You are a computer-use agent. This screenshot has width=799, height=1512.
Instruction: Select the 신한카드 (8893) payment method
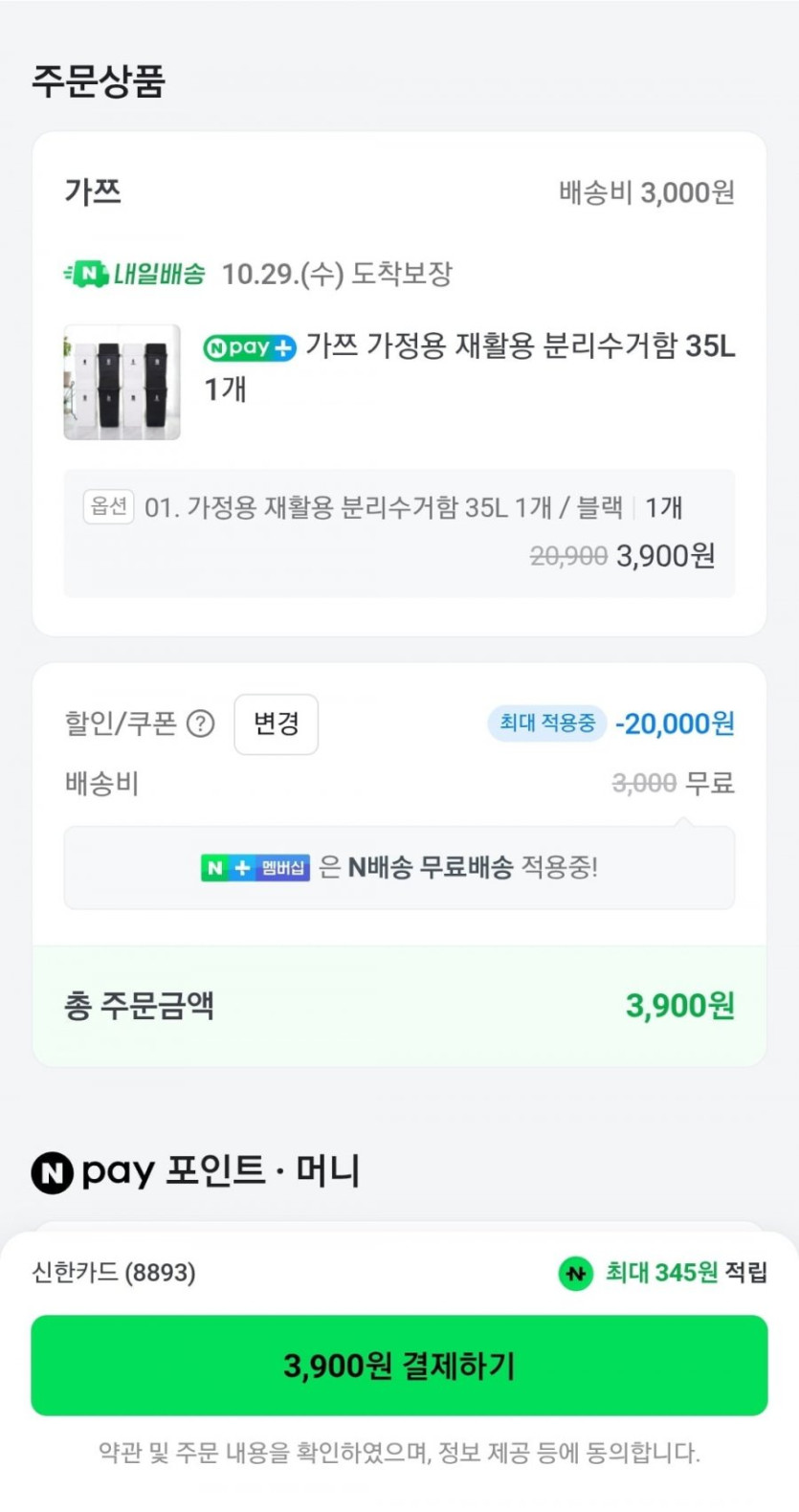coord(114,1273)
